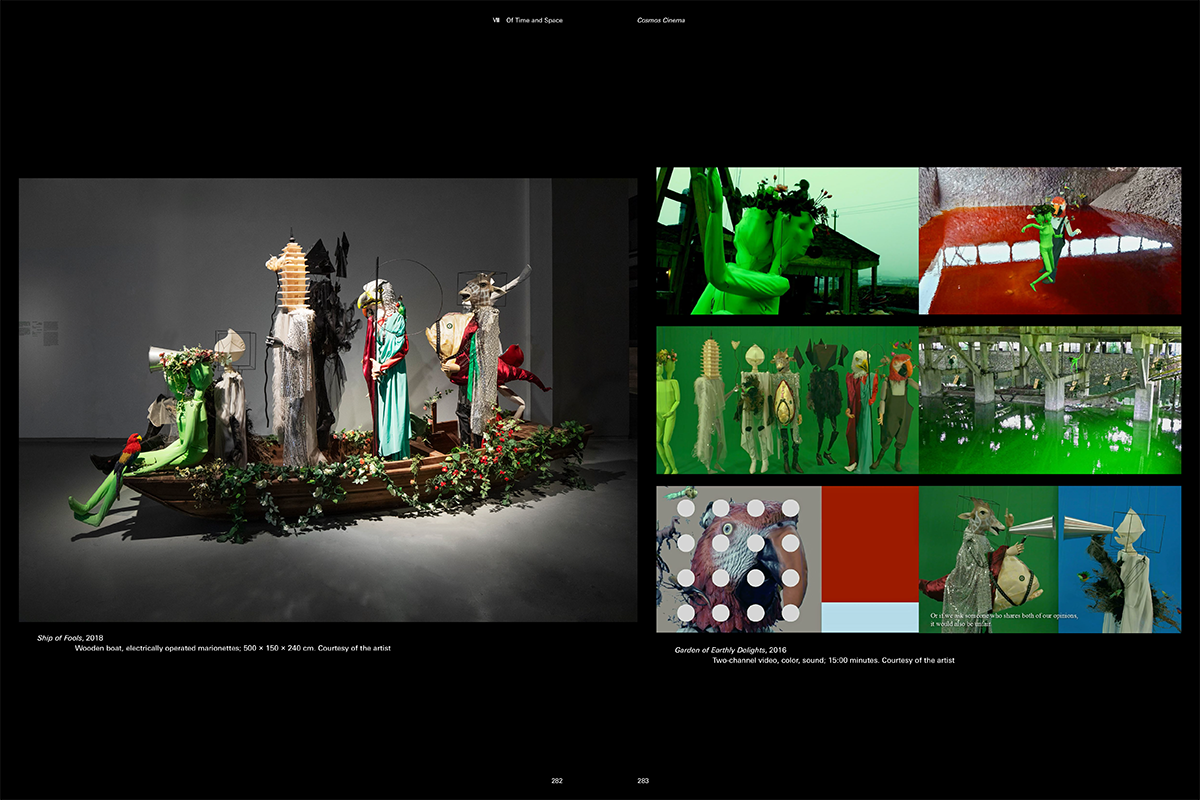Click the light blue color block
Viewport: 1200px width, 800px height.
(x=869, y=618)
